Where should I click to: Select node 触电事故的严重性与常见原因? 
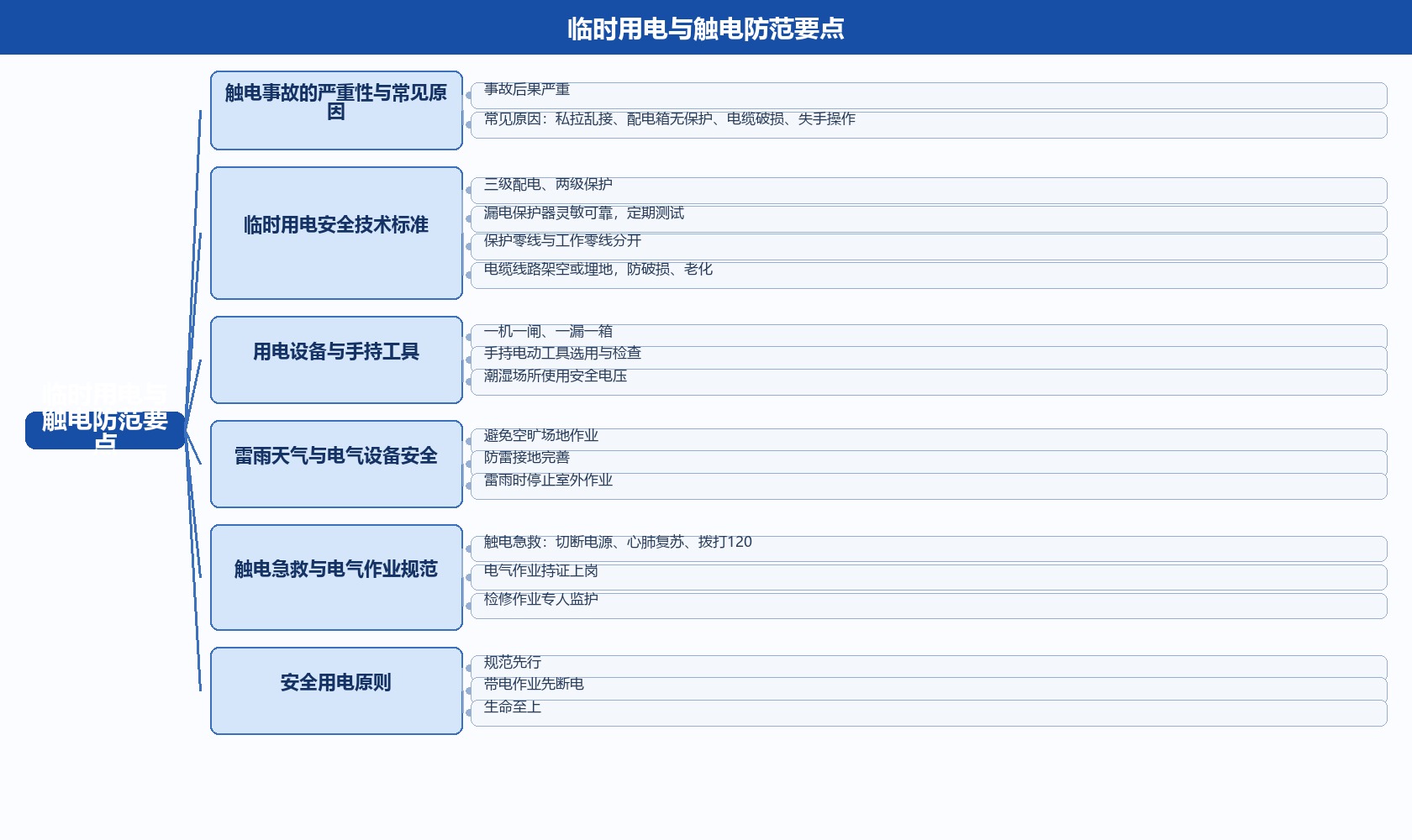coord(336,110)
